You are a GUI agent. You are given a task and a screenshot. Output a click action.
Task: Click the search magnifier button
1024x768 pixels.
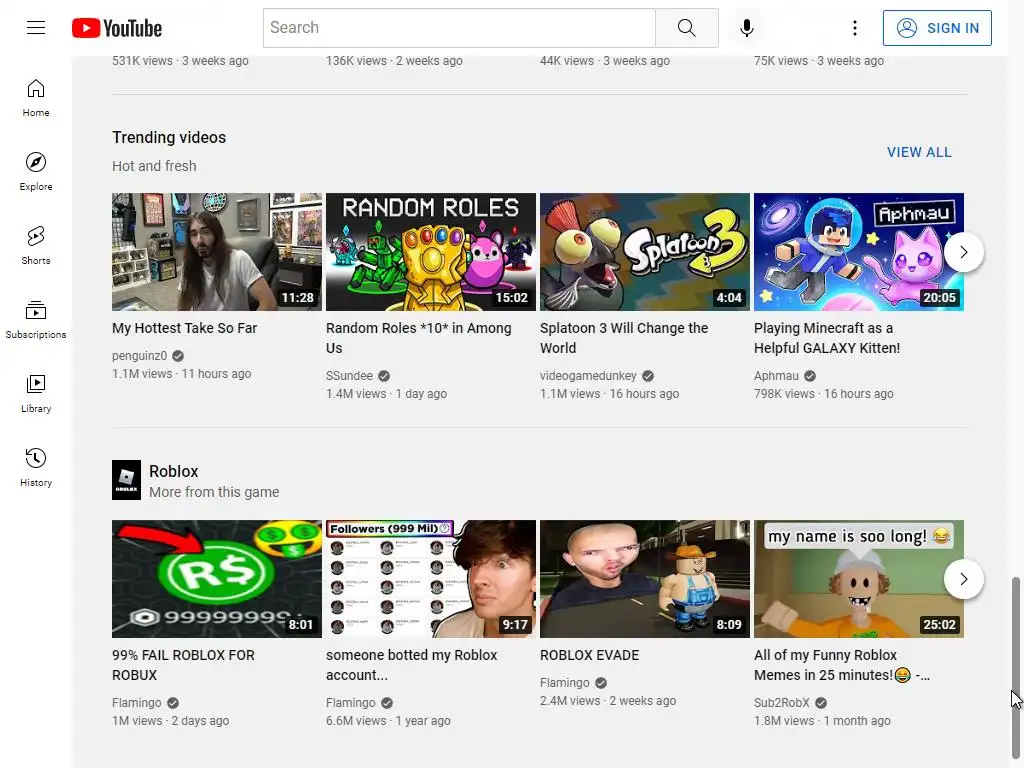pyautogui.click(x=686, y=28)
